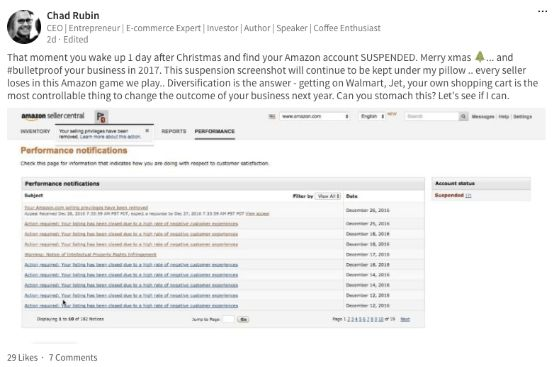Open the Reports menu tab
The image size is (554, 367).
click(173, 131)
